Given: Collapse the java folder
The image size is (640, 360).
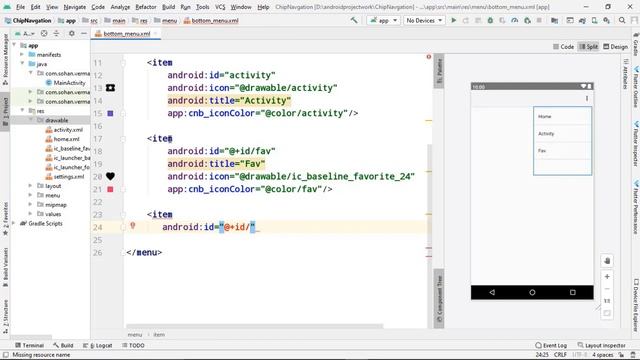Looking at the screenshot, I should pos(22,64).
